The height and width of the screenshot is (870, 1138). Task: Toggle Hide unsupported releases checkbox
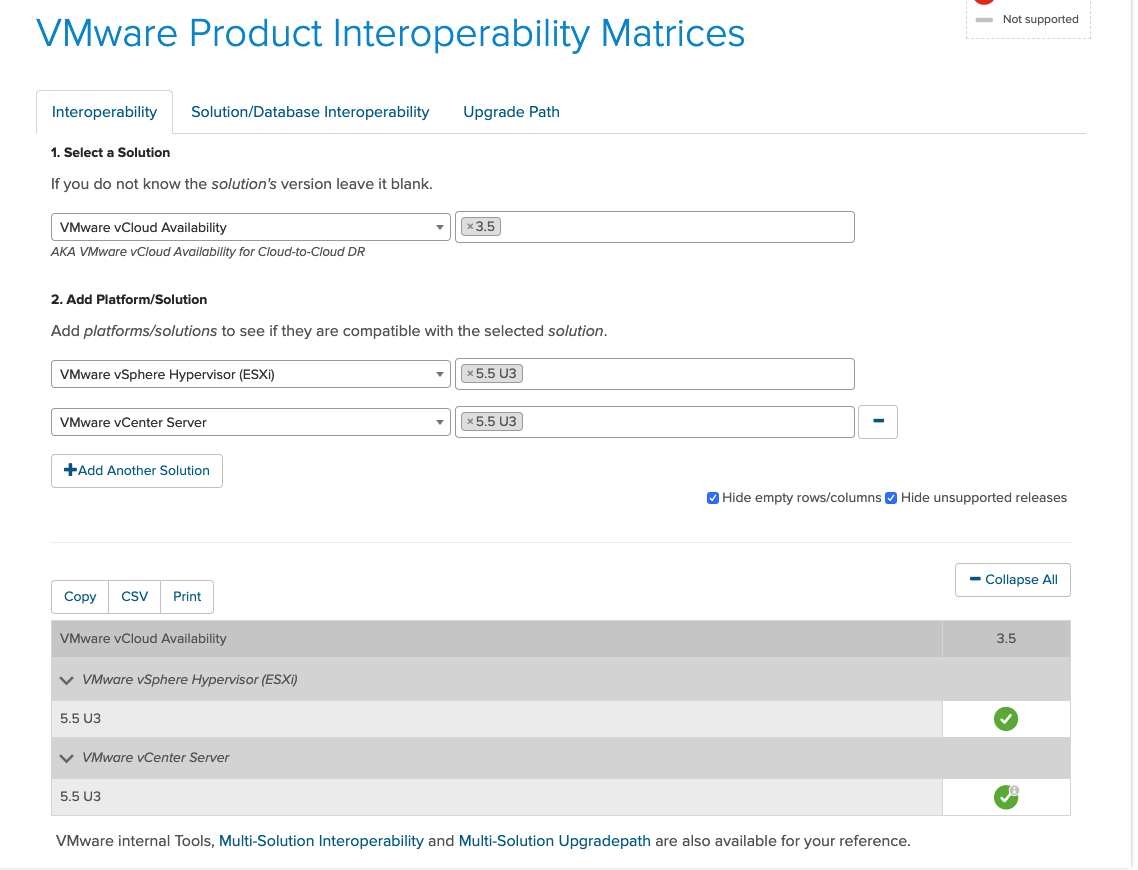click(891, 498)
